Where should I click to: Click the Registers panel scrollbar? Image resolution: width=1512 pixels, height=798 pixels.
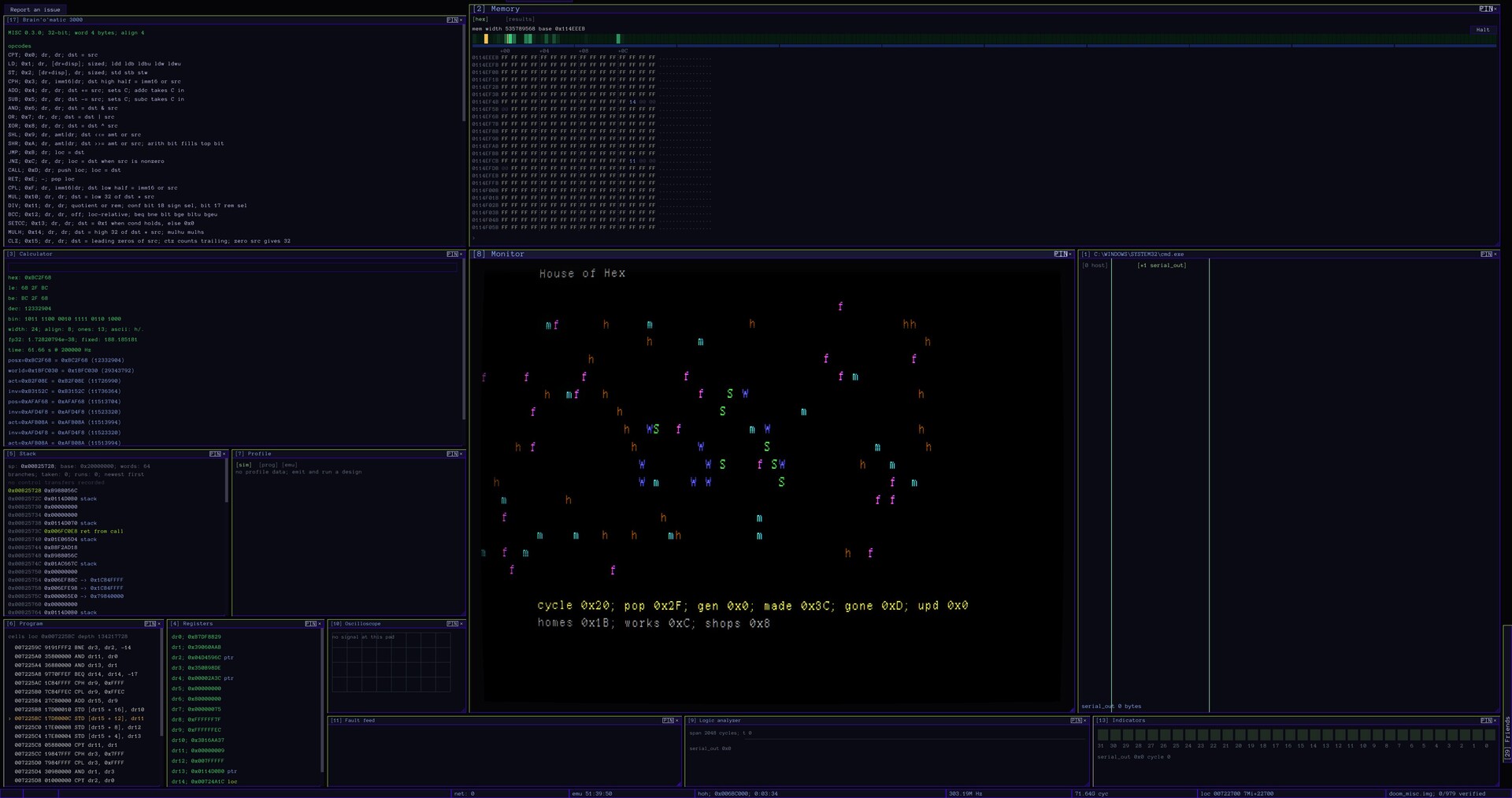(x=322, y=701)
